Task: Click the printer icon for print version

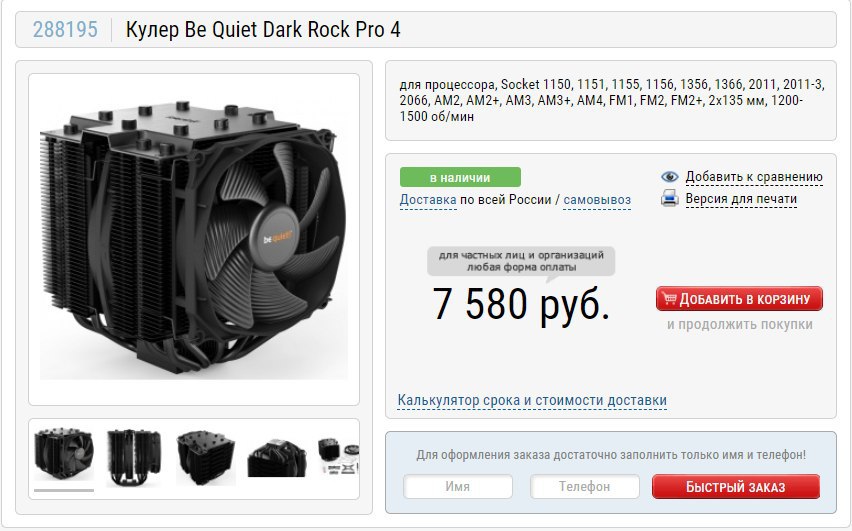Action: point(669,198)
